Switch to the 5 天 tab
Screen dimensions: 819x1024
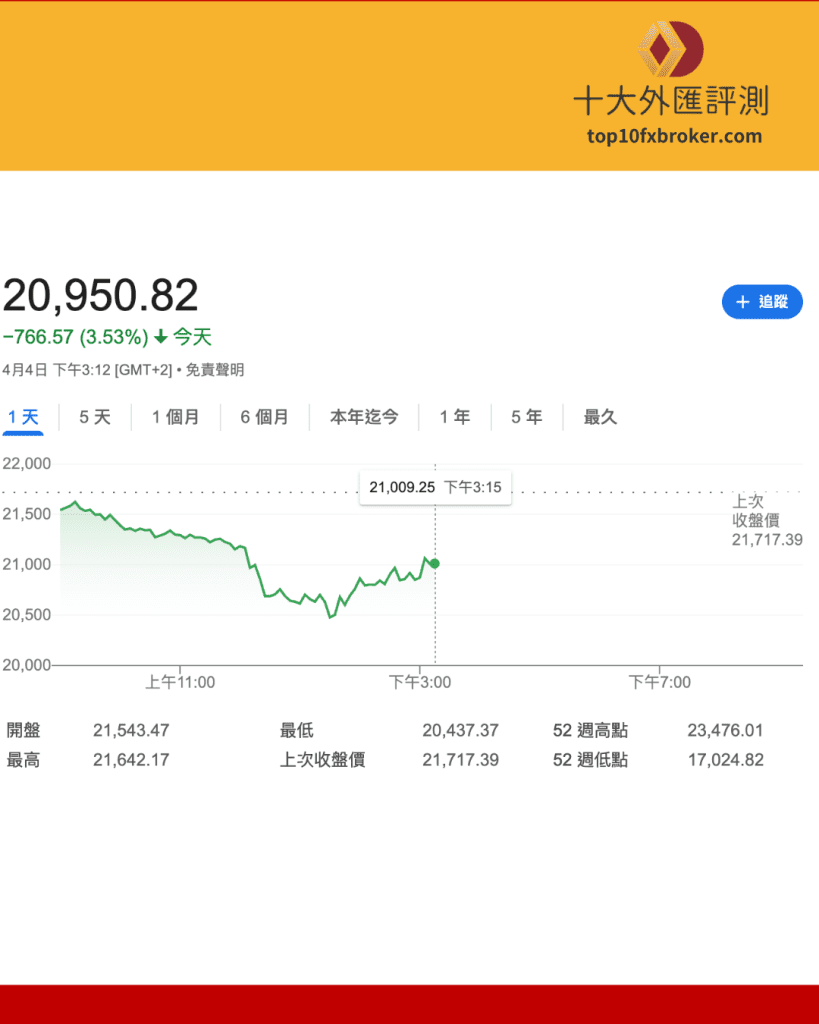tap(95, 417)
